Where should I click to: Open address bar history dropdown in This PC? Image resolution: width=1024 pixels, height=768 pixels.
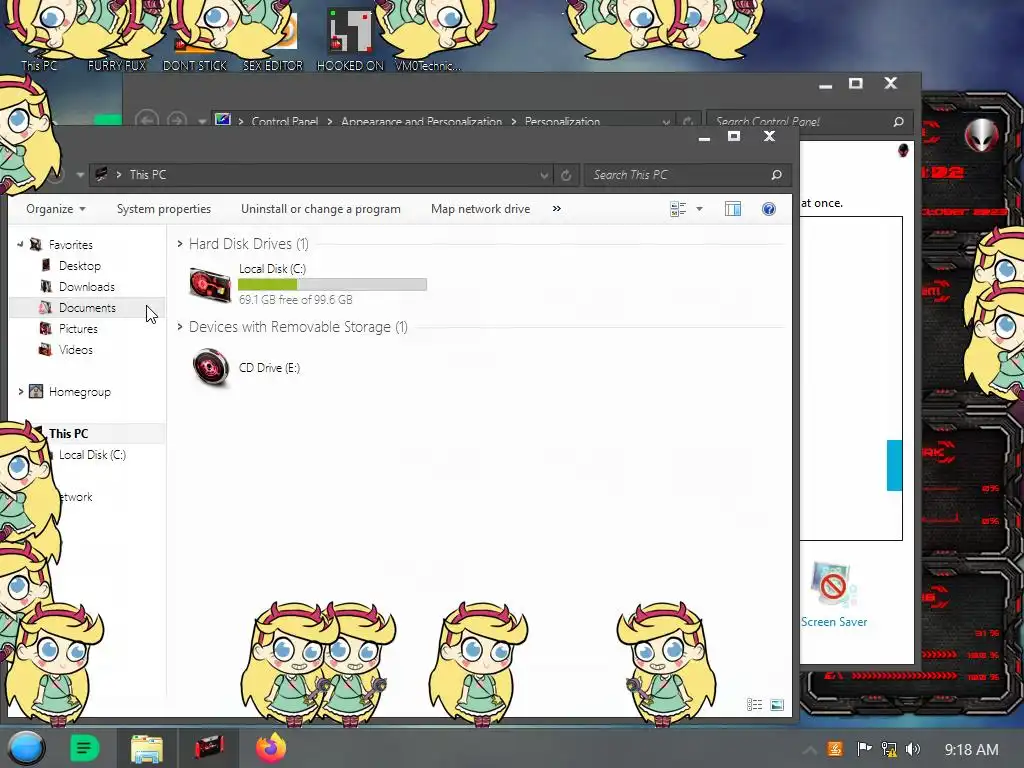(544, 175)
